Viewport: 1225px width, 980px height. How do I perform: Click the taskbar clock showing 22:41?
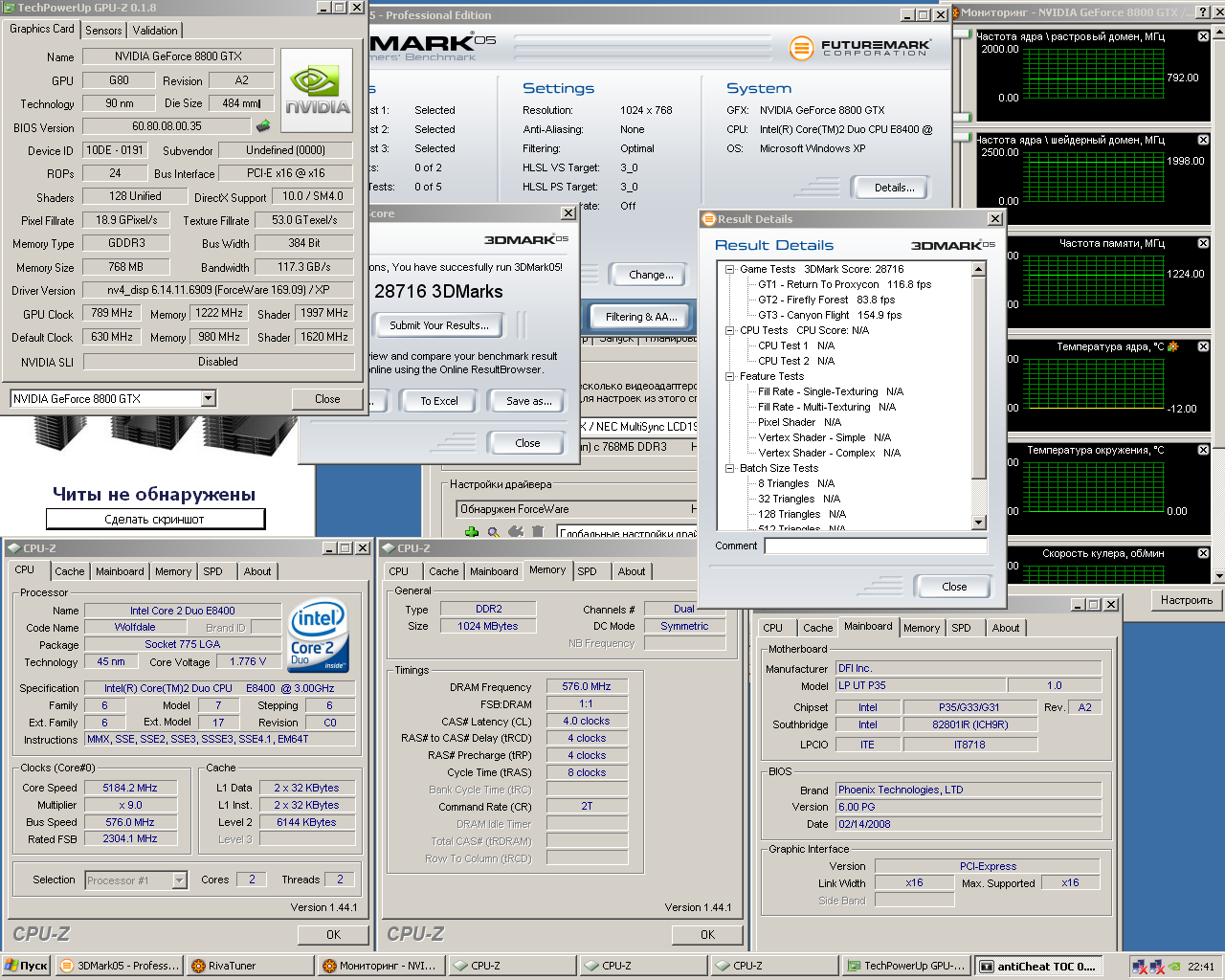1201,967
